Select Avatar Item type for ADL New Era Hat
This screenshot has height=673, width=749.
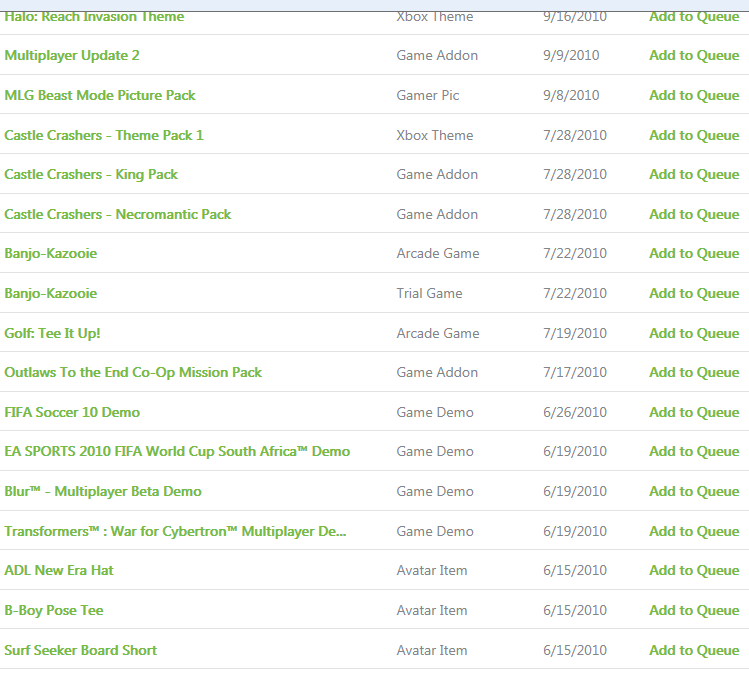(432, 570)
